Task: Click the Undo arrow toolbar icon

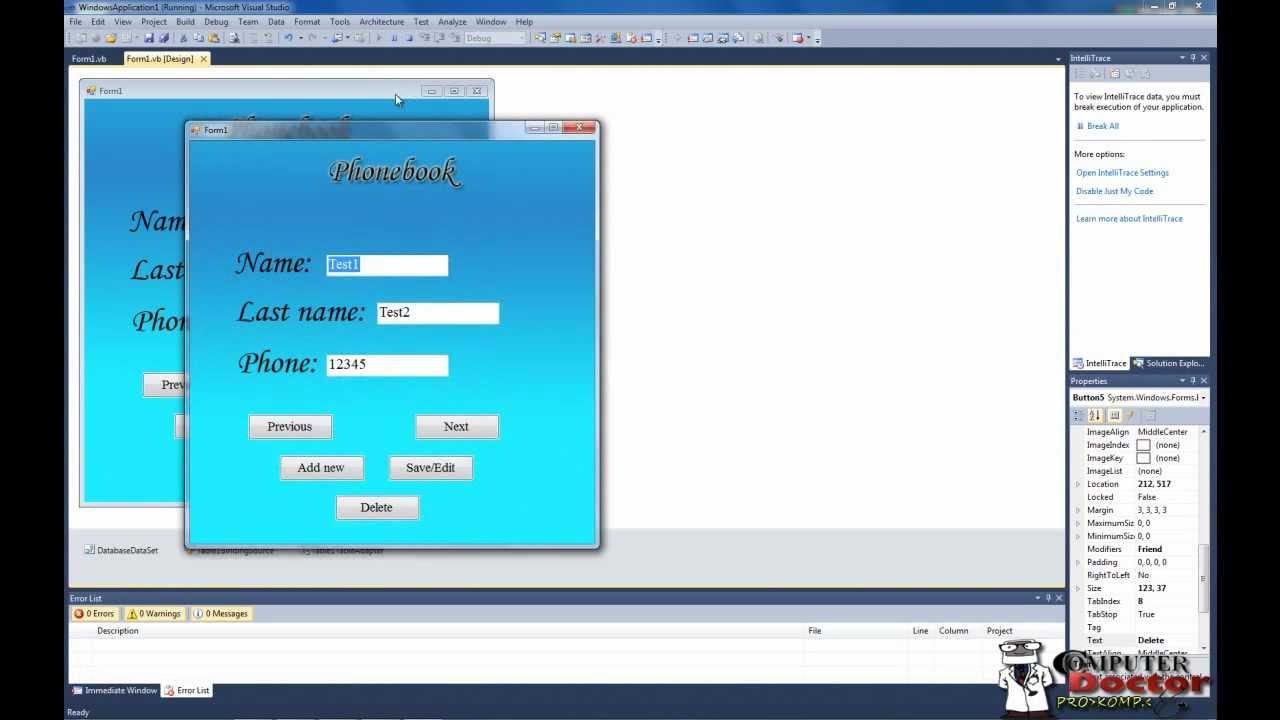Action: 288,38
